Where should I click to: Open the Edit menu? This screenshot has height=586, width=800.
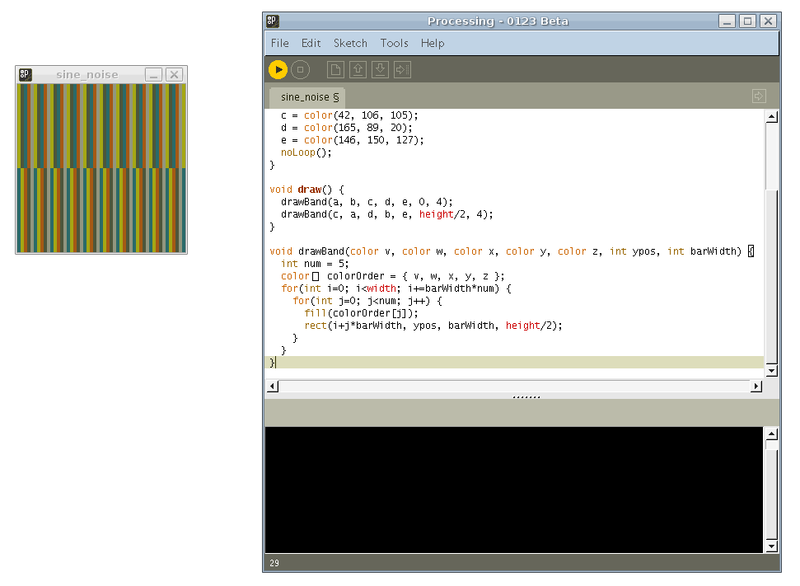pyautogui.click(x=310, y=43)
